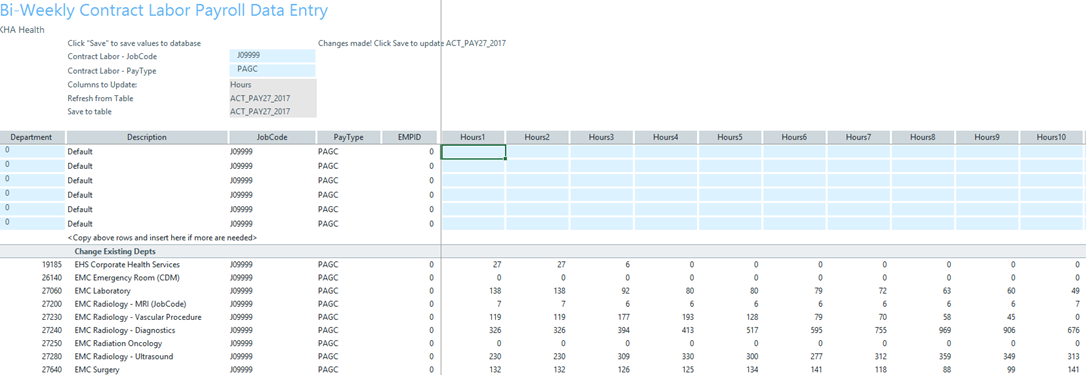The height and width of the screenshot is (375, 1086).
Task: Select the EMPID column header
Action: coord(410,137)
